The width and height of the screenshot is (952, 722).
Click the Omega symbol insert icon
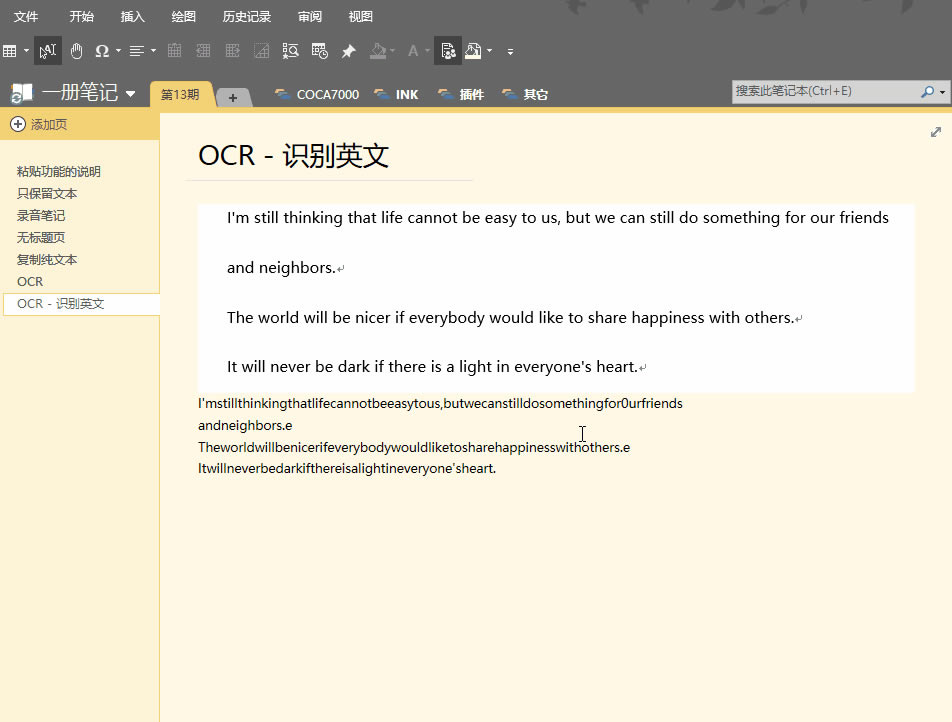pyautogui.click(x=102, y=51)
